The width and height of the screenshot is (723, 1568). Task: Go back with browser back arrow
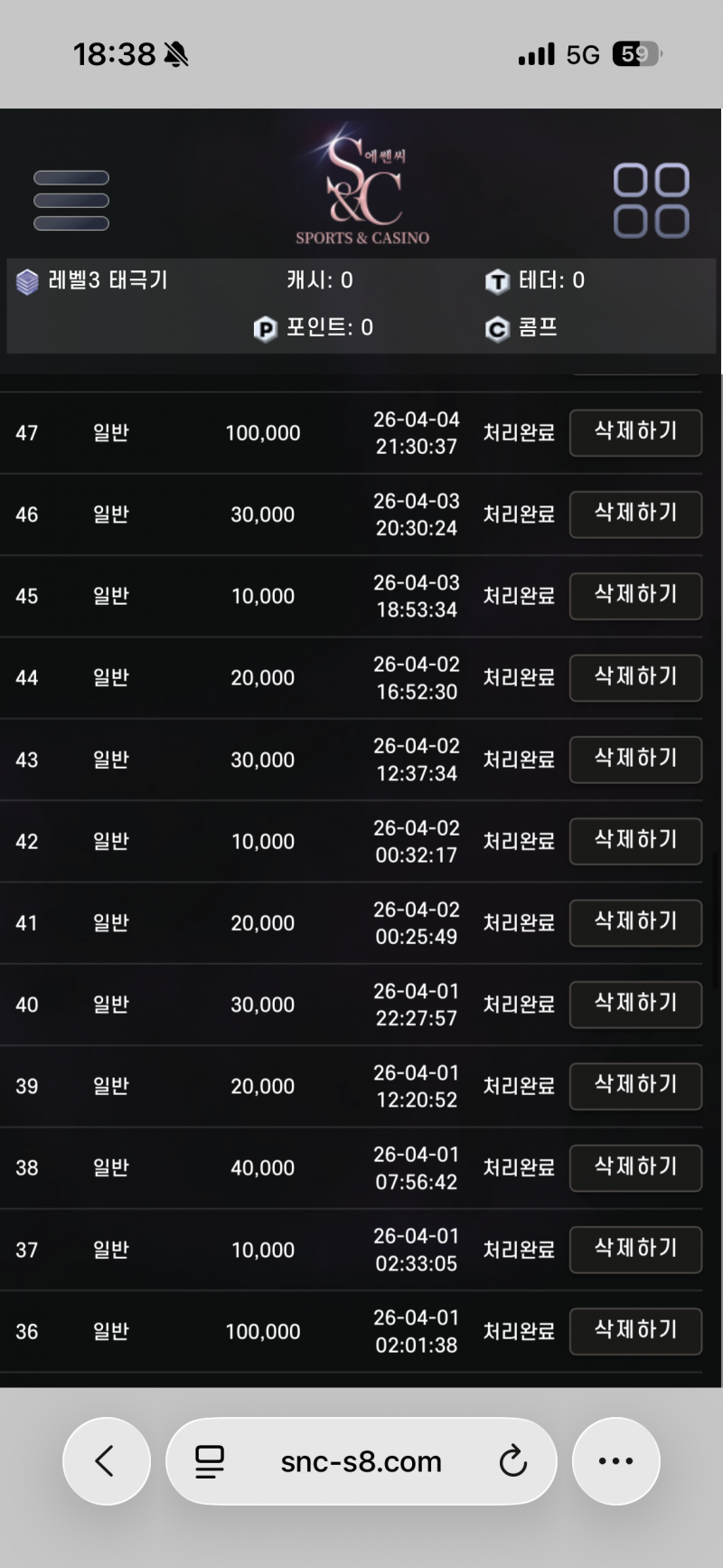(106, 1460)
